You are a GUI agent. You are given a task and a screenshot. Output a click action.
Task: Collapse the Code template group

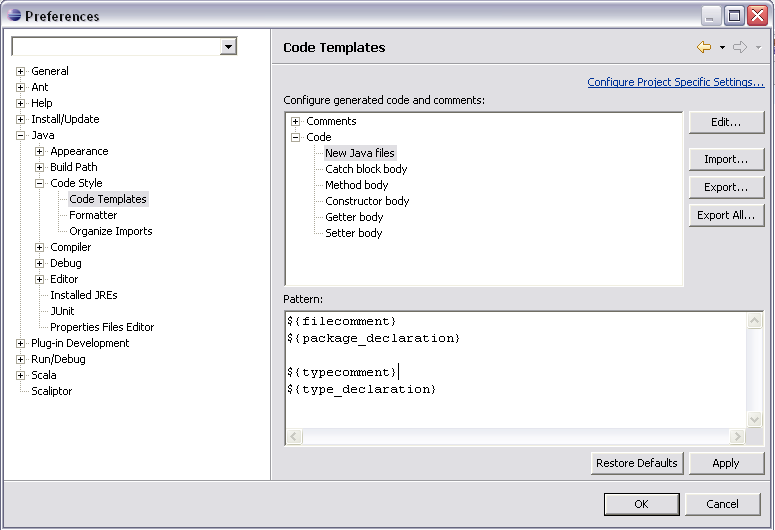coord(296,137)
